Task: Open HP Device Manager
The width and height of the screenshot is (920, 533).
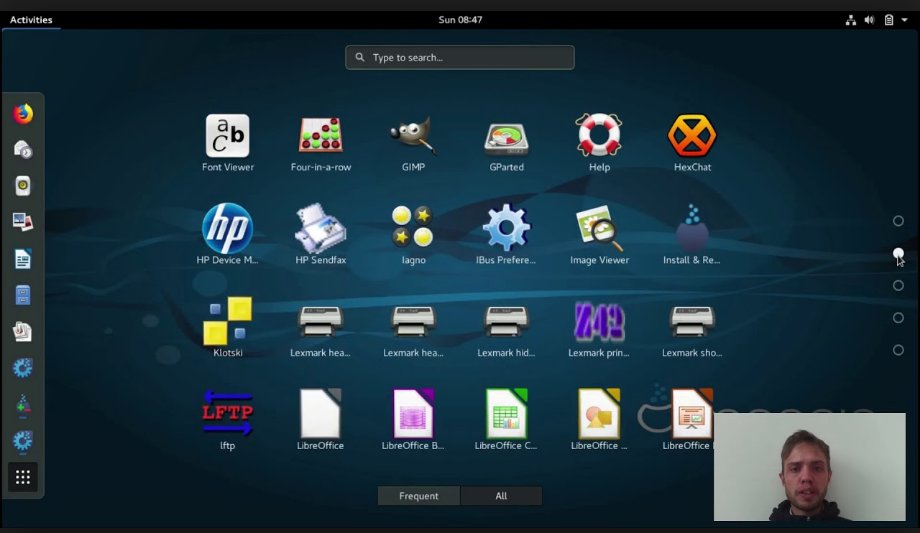Action: point(228,228)
